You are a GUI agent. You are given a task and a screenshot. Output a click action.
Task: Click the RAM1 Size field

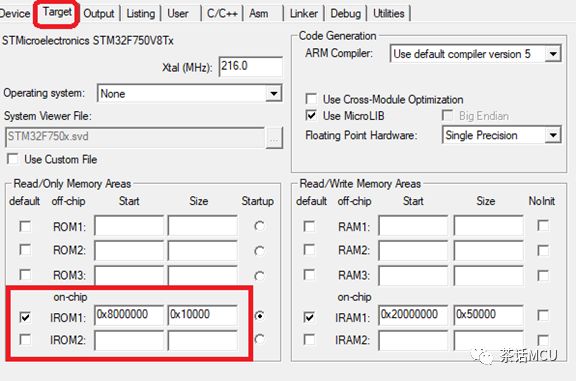point(489,226)
